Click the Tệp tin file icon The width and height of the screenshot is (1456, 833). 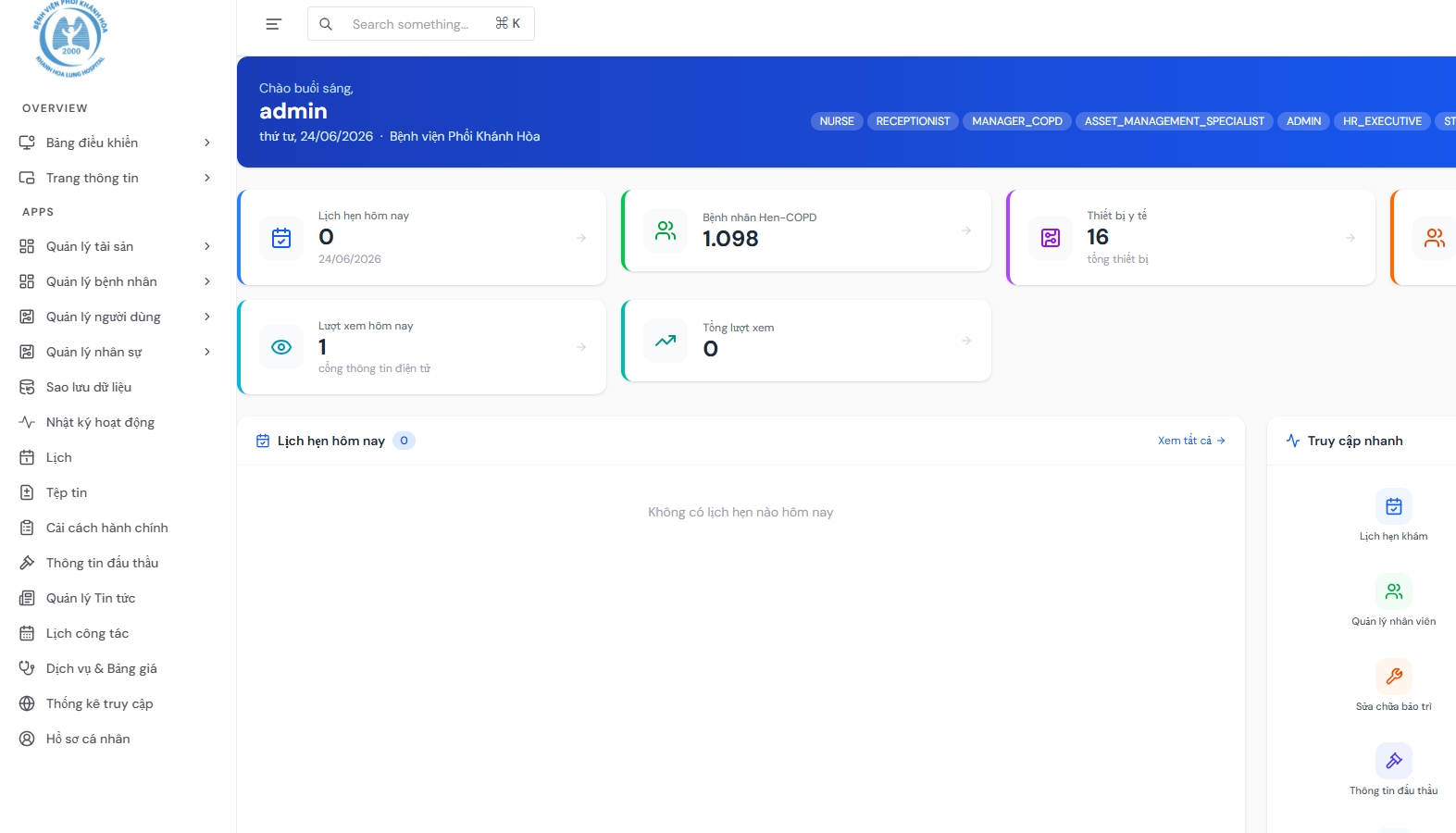27,492
